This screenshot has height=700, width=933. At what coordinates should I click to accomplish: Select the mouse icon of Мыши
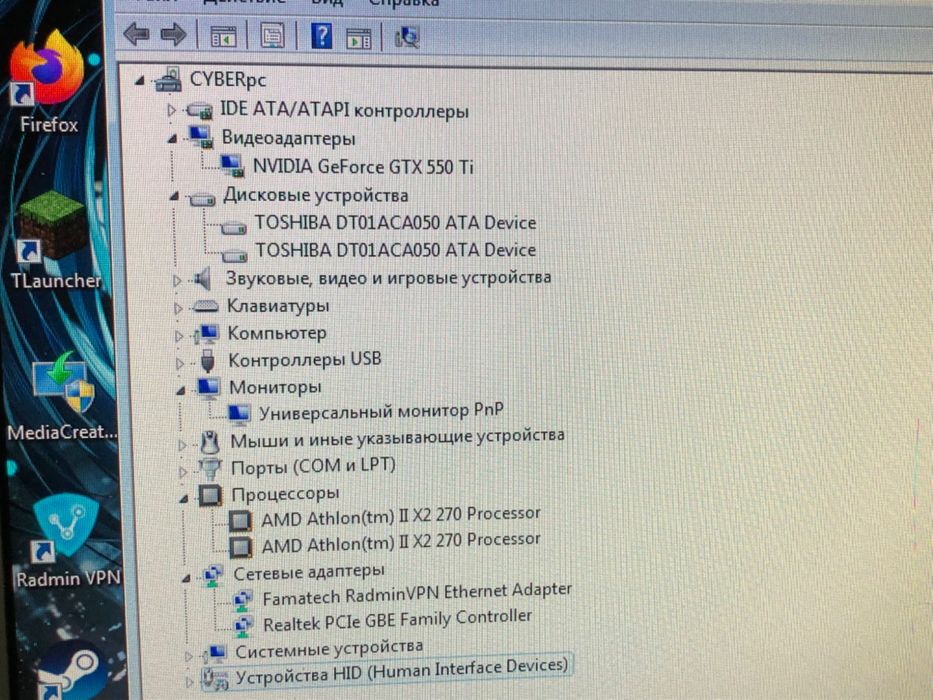pyautogui.click(x=209, y=442)
